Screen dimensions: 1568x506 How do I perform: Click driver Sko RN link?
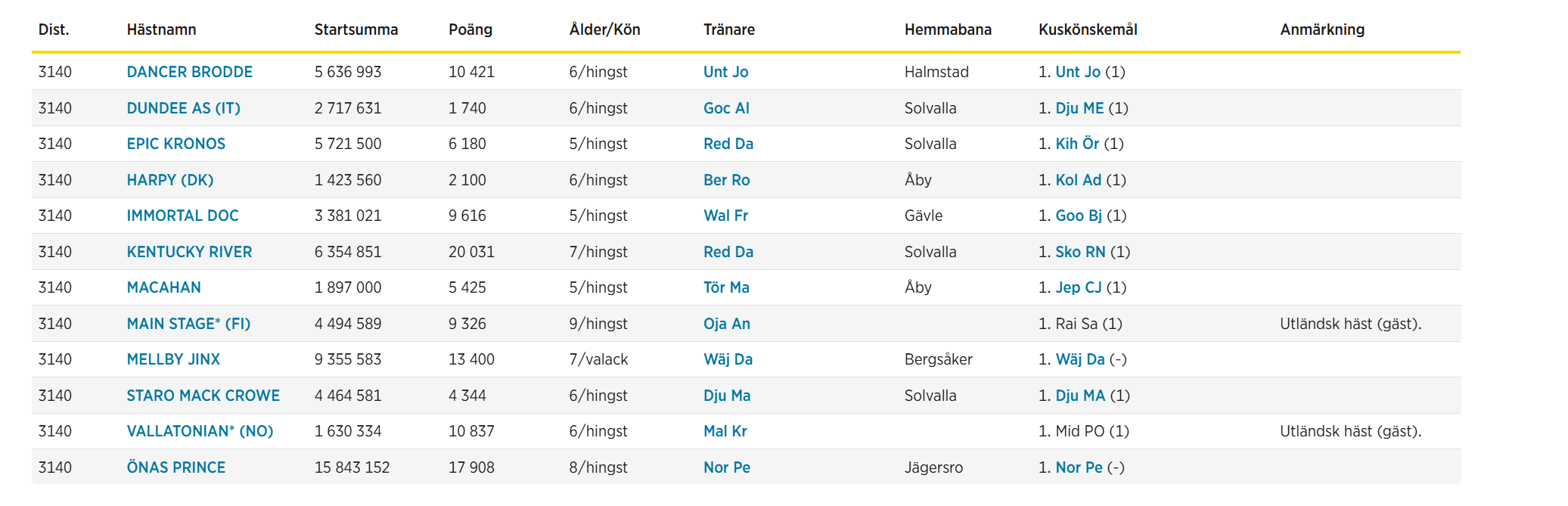coord(1080,252)
